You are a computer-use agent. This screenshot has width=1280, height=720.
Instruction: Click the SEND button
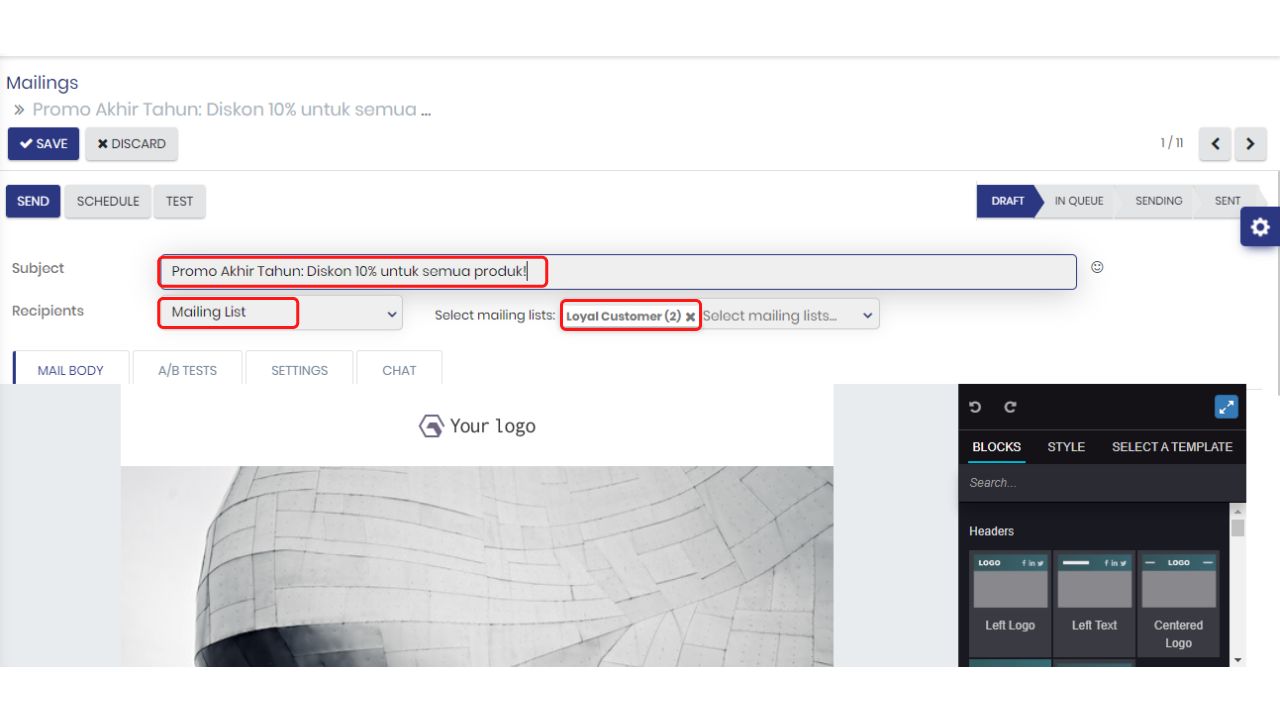33,201
